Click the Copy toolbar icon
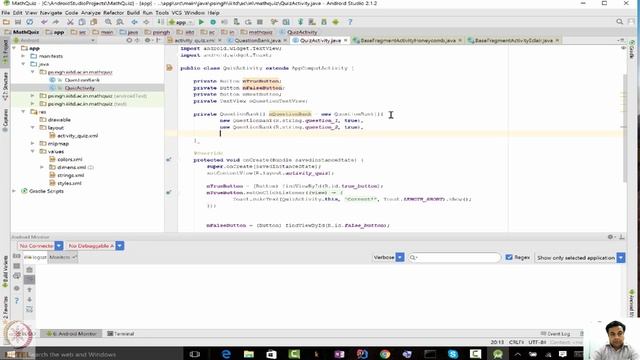Viewport: 640px width, 360px height. pyautogui.click(x=82, y=22)
